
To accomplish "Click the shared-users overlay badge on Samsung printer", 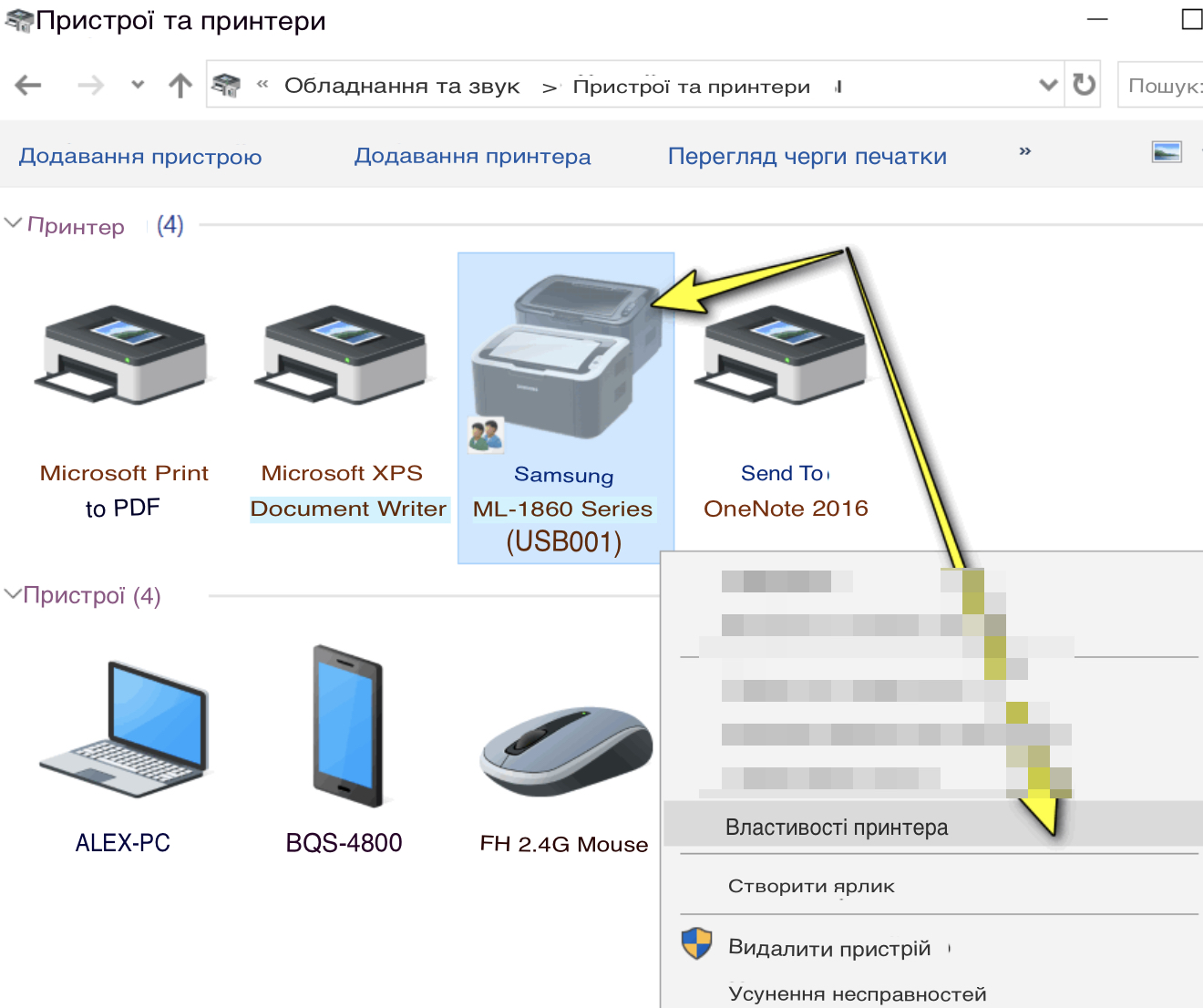I will click(x=486, y=435).
